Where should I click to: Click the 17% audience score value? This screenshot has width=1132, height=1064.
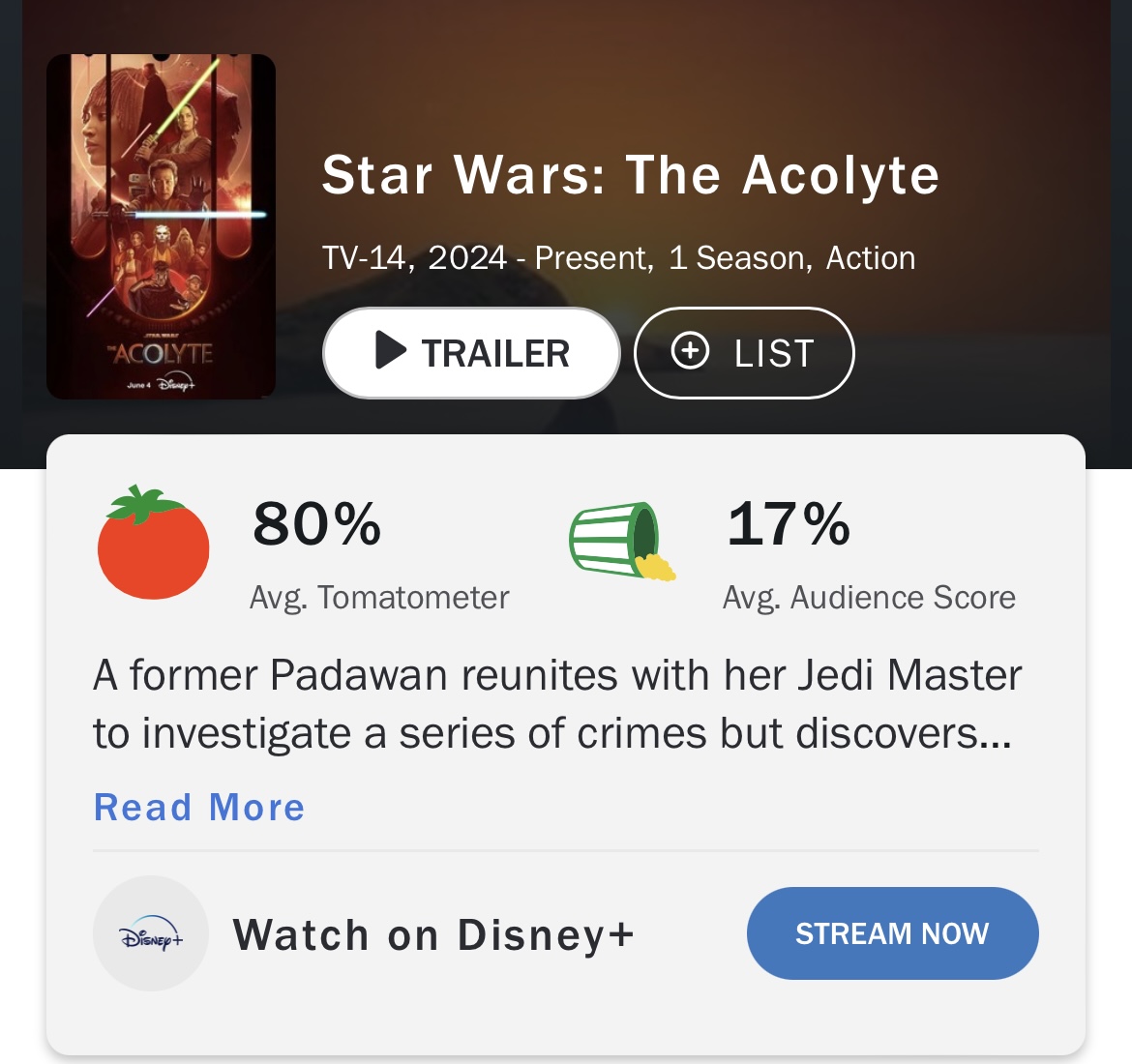[789, 523]
